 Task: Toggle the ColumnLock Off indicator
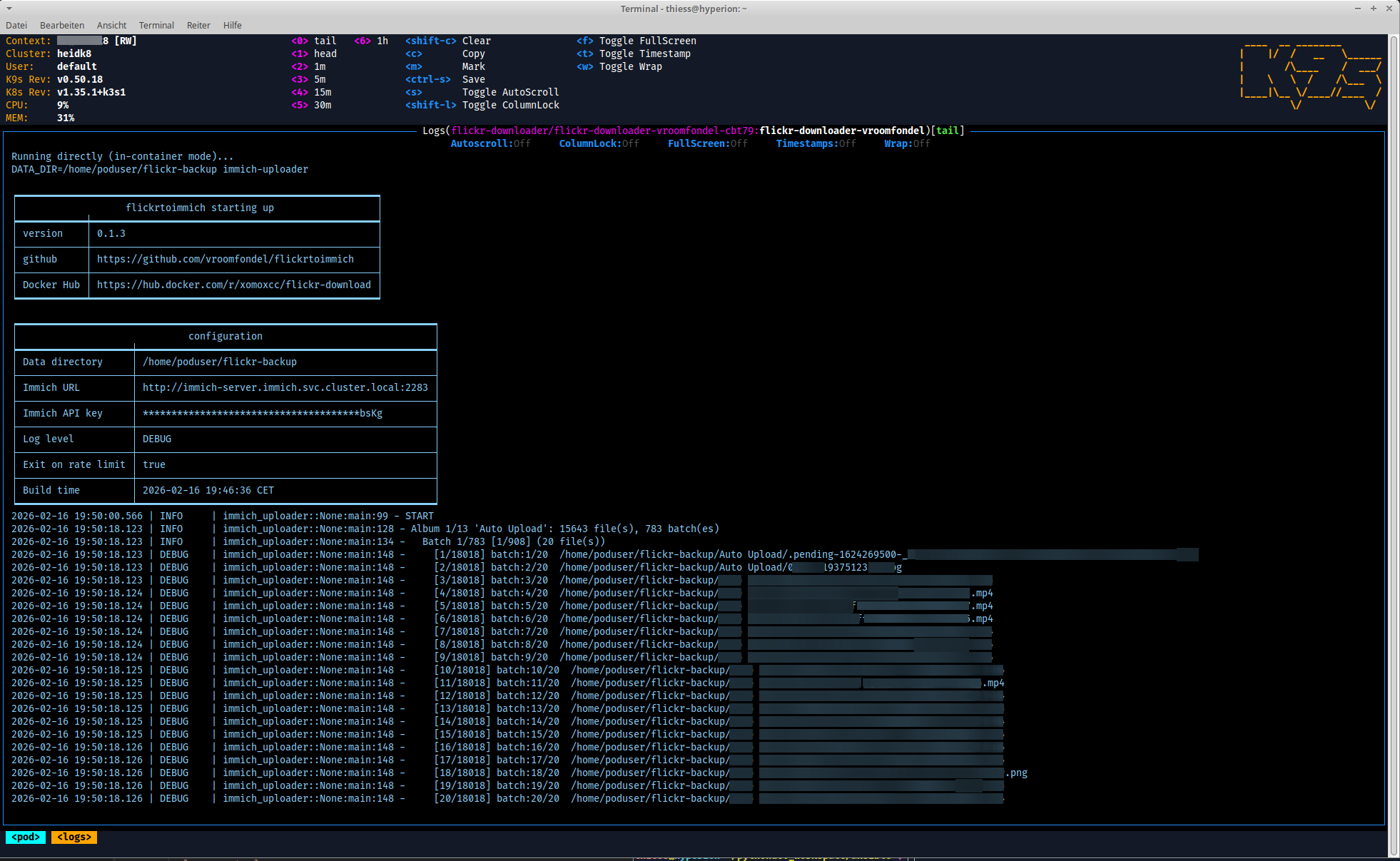pos(599,143)
